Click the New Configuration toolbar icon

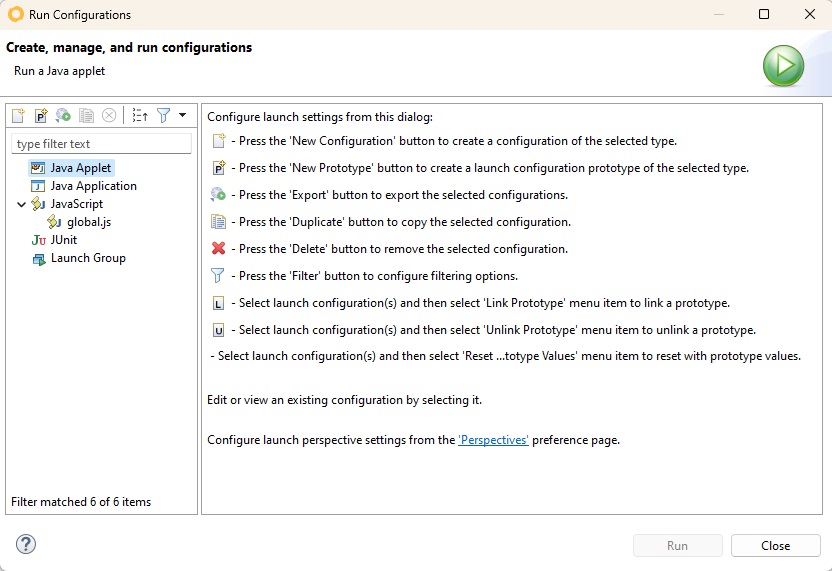(18, 116)
